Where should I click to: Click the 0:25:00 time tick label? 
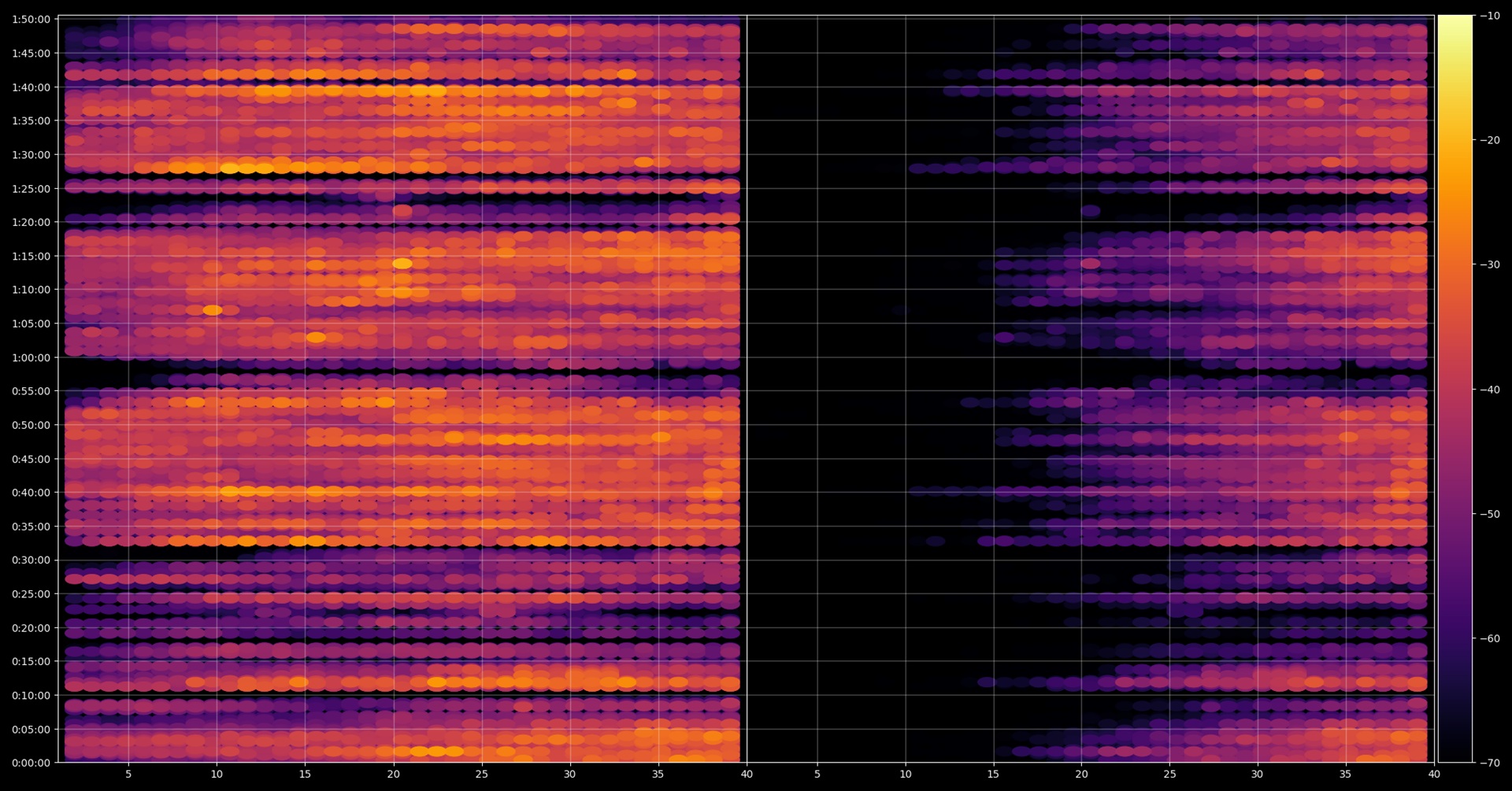(31, 594)
